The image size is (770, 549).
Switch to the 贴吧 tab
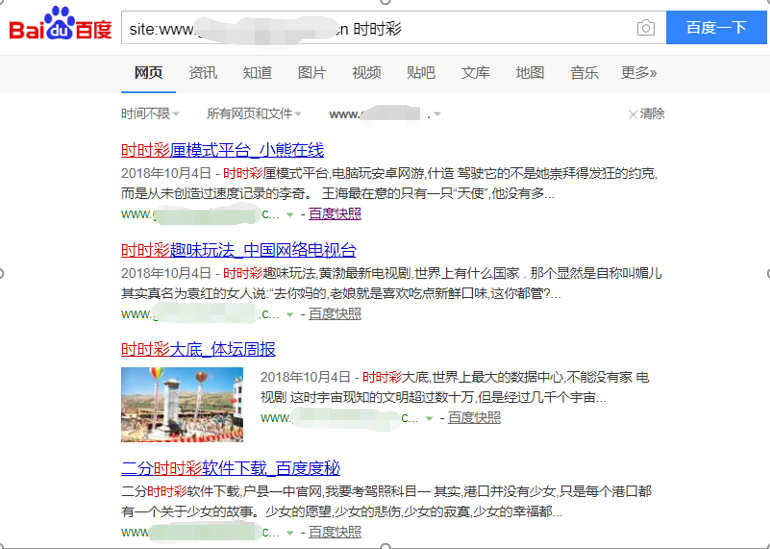(421, 73)
